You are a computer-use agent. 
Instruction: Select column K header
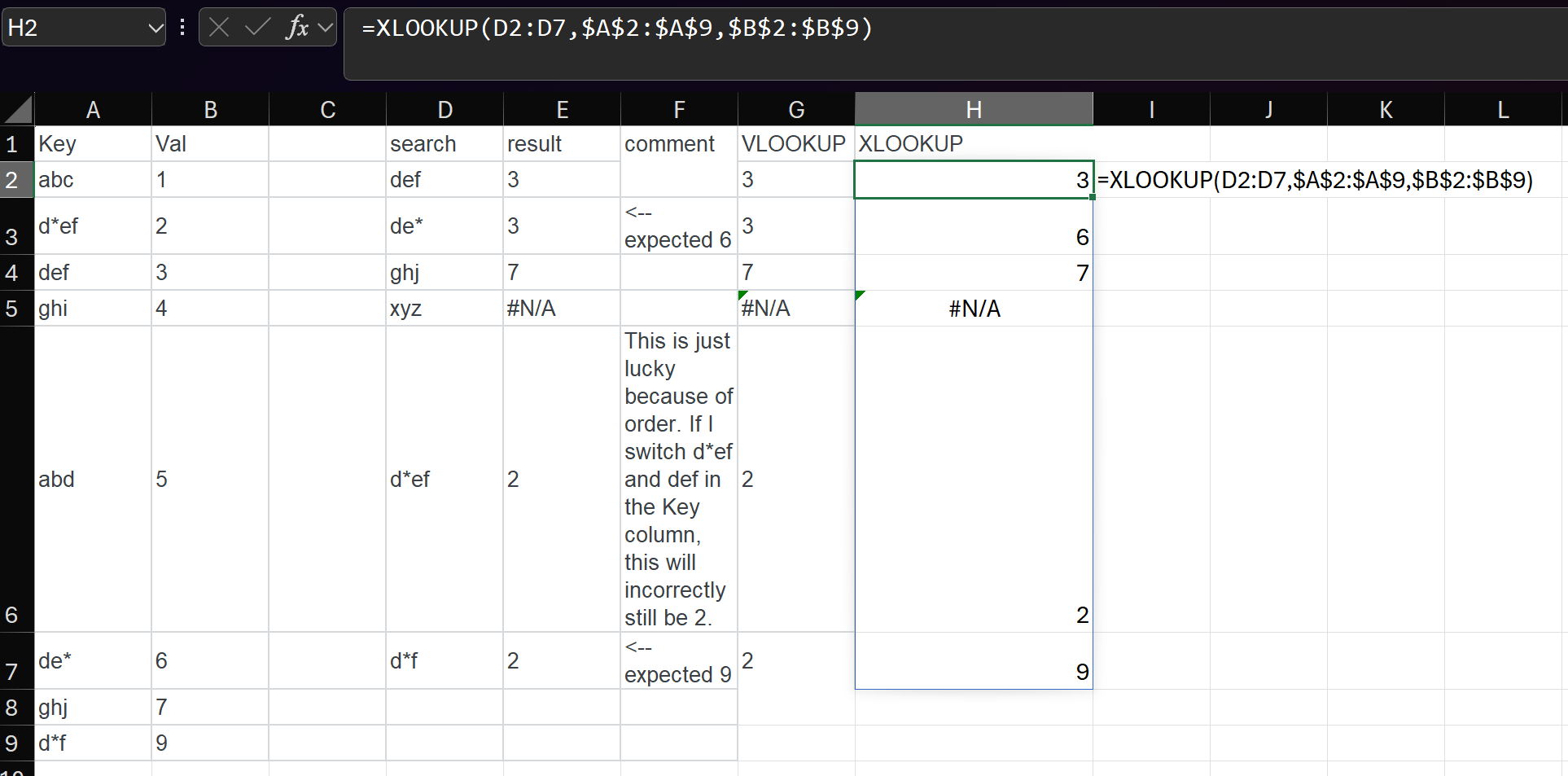point(1386,110)
